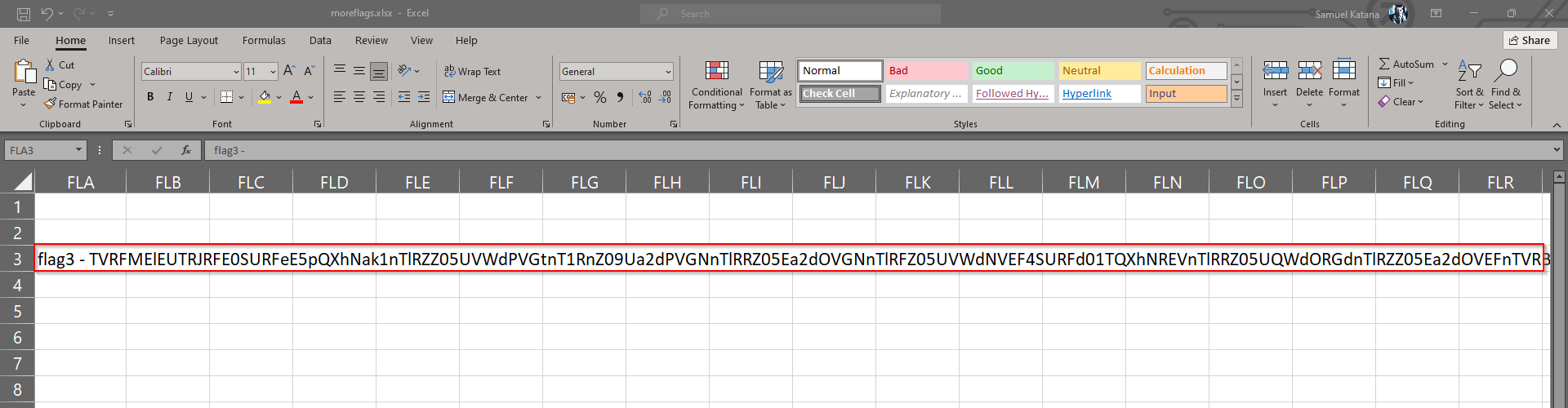Apply the Normal cell style
Viewport: 1568px width, 408px height.
point(840,71)
